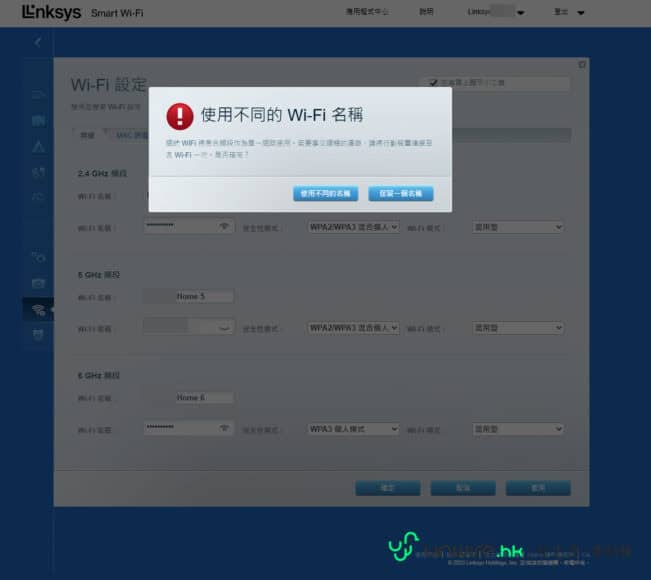The width and height of the screenshot is (651, 580).
Task: Open 應用程式中心 in the top menu
Action: click(367, 13)
